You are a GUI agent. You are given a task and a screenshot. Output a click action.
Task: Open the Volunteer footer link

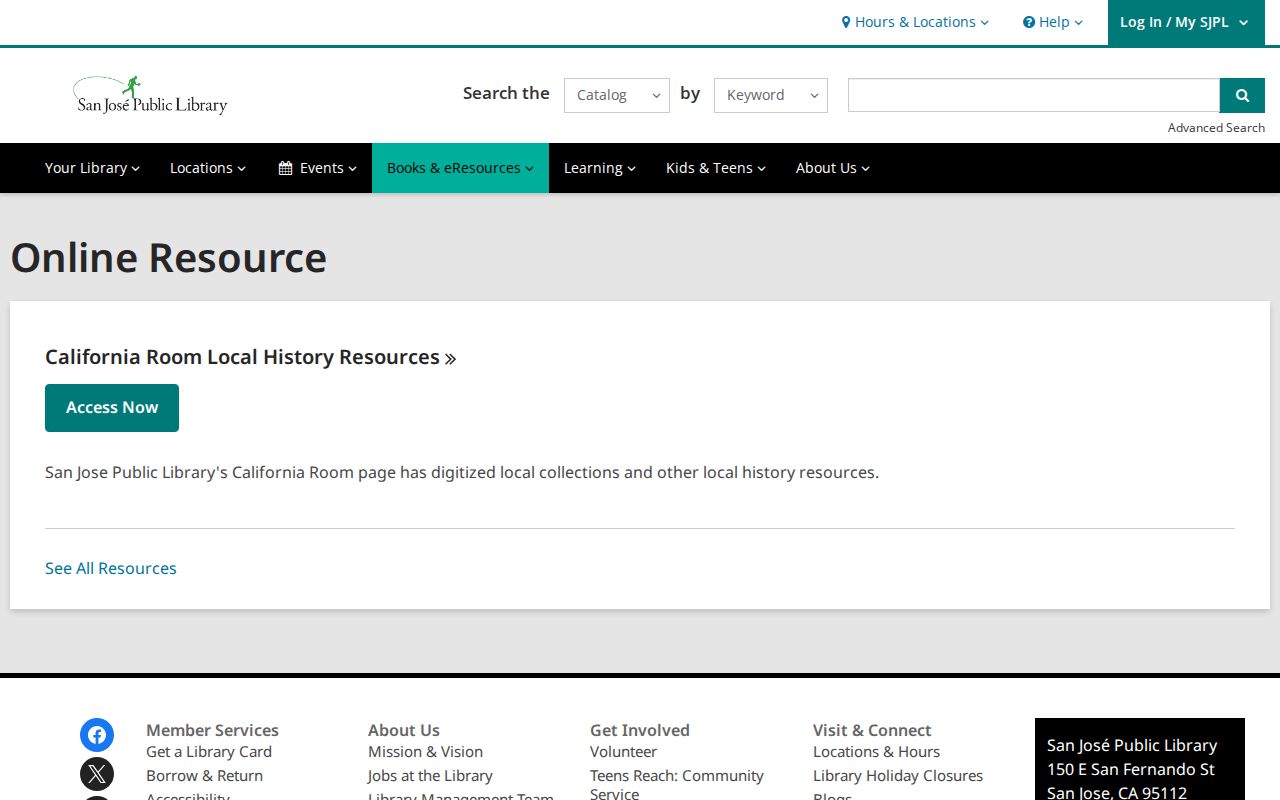pos(623,752)
